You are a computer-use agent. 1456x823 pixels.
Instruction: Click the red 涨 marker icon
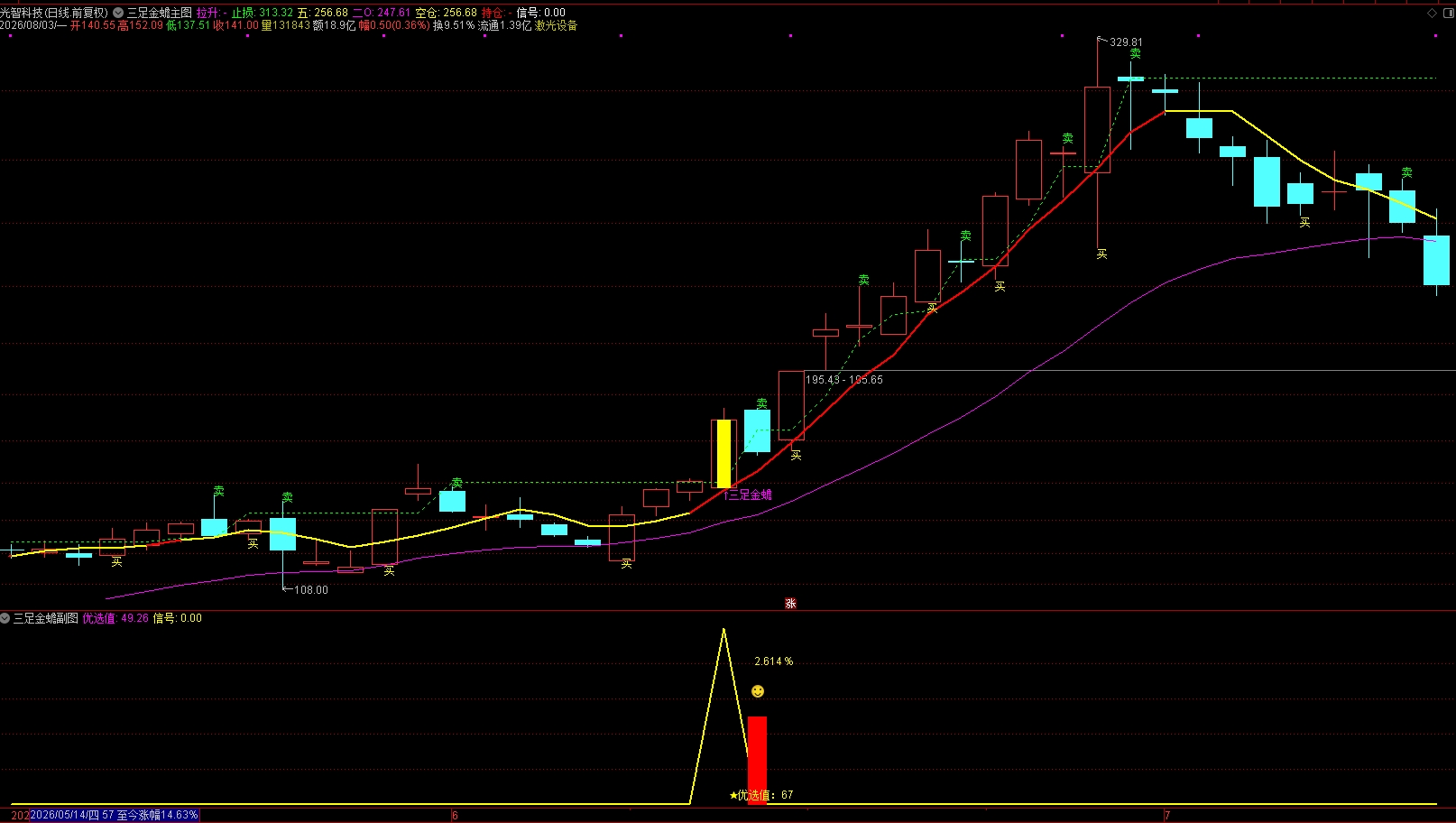point(790,604)
